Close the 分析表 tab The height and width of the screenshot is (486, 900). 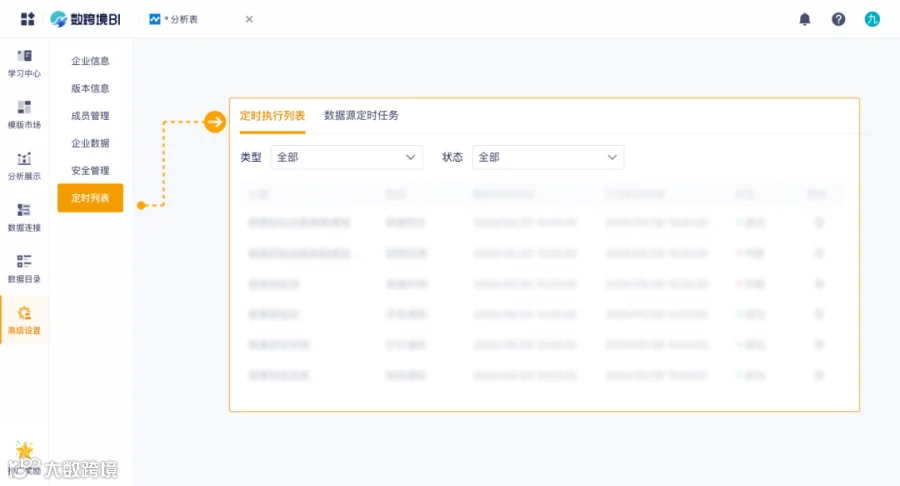(x=249, y=20)
